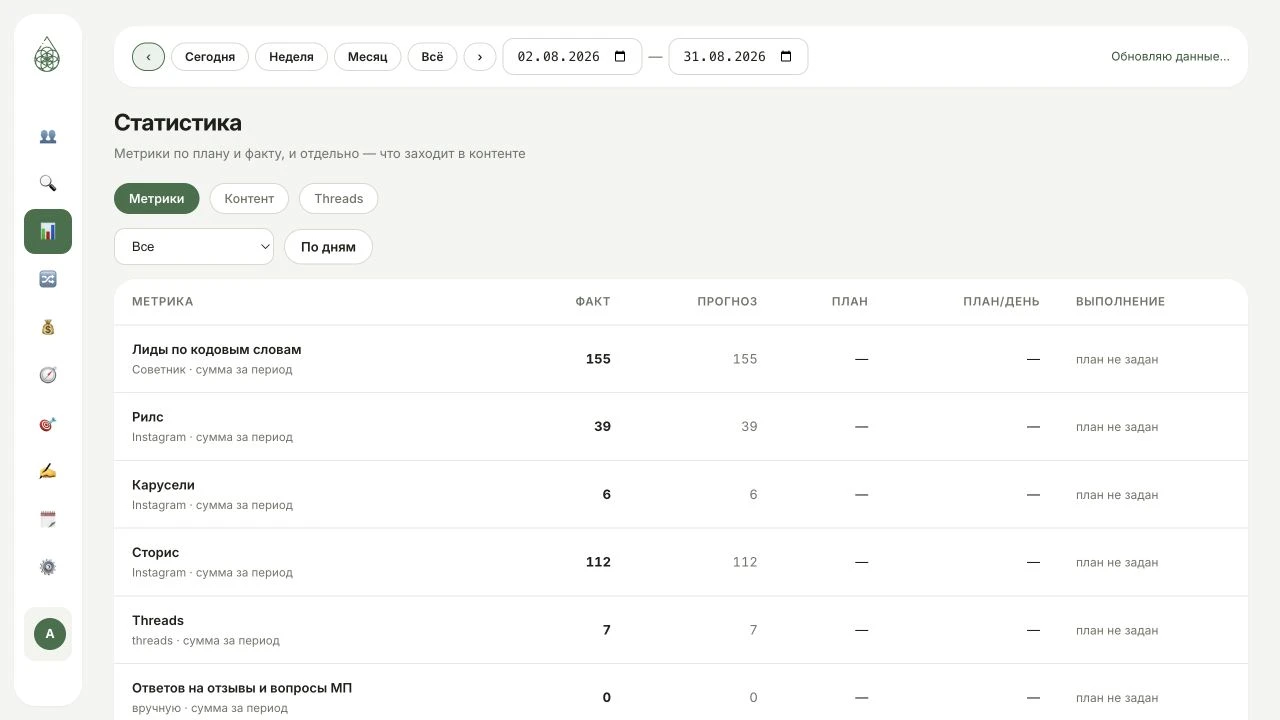
Task: Click 'план не задан' in the Threads row
Action: click(x=1117, y=631)
